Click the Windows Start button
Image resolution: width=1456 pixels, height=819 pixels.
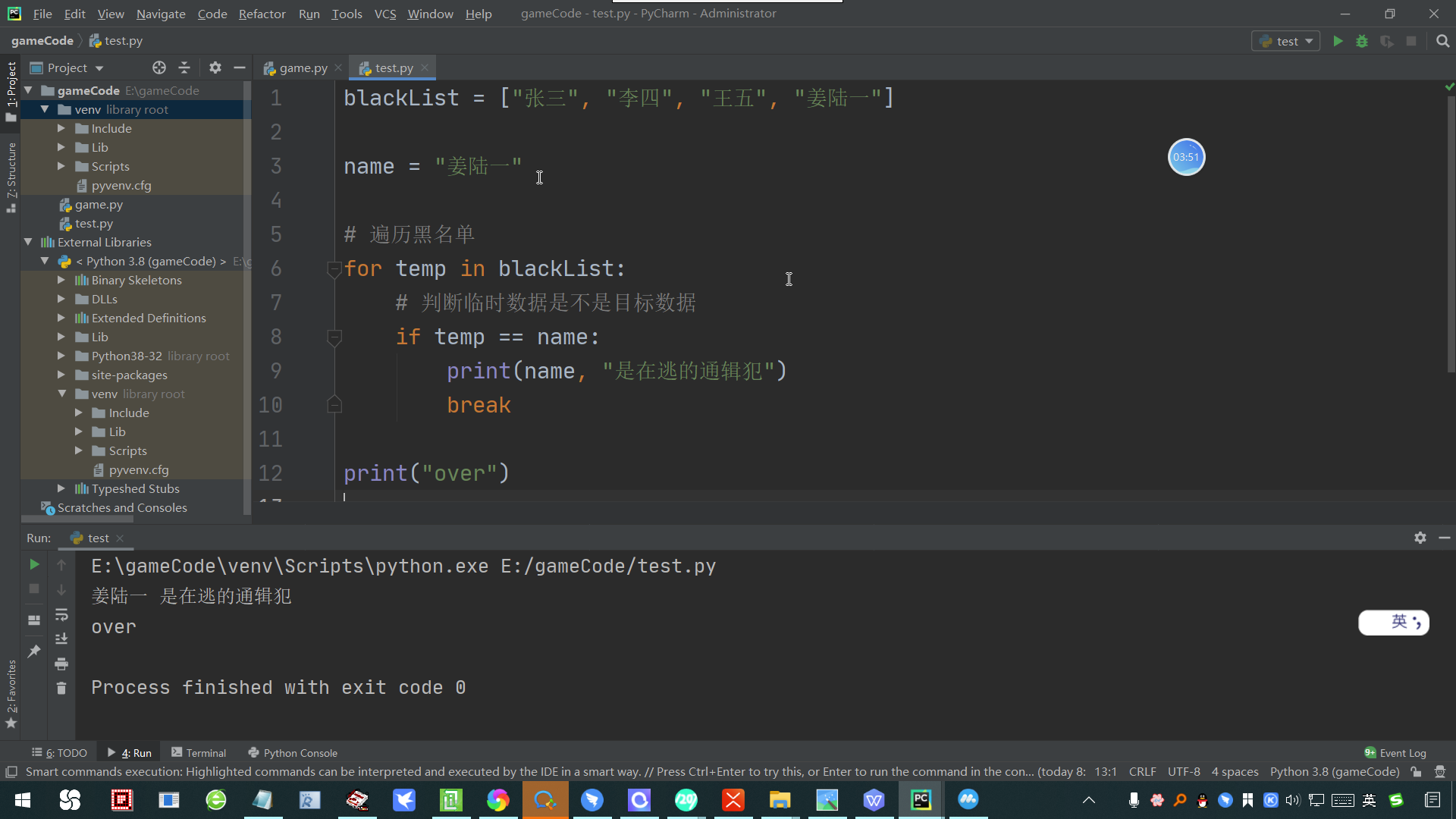tap(23, 800)
